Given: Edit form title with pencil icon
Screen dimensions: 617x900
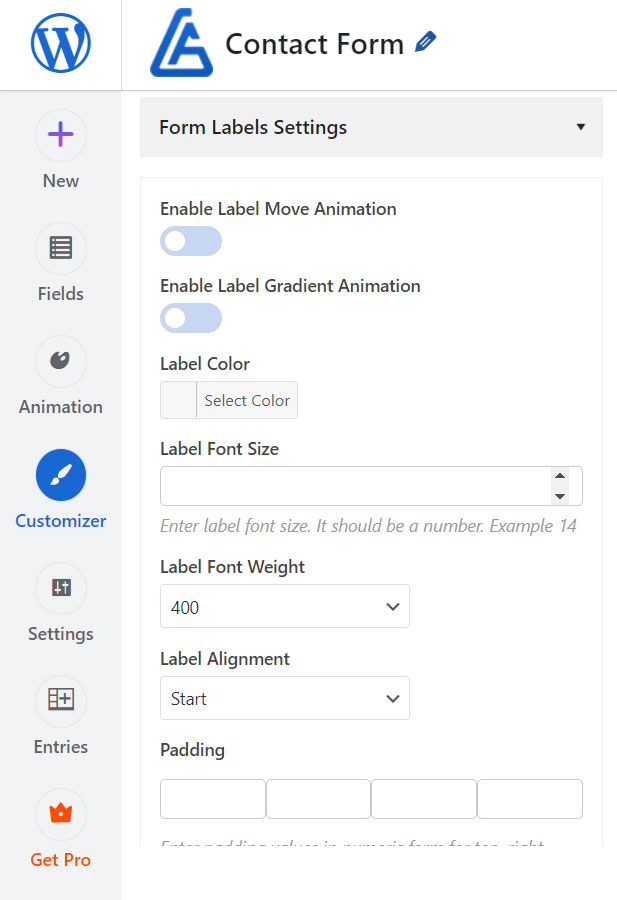Looking at the screenshot, I should [426, 42].
